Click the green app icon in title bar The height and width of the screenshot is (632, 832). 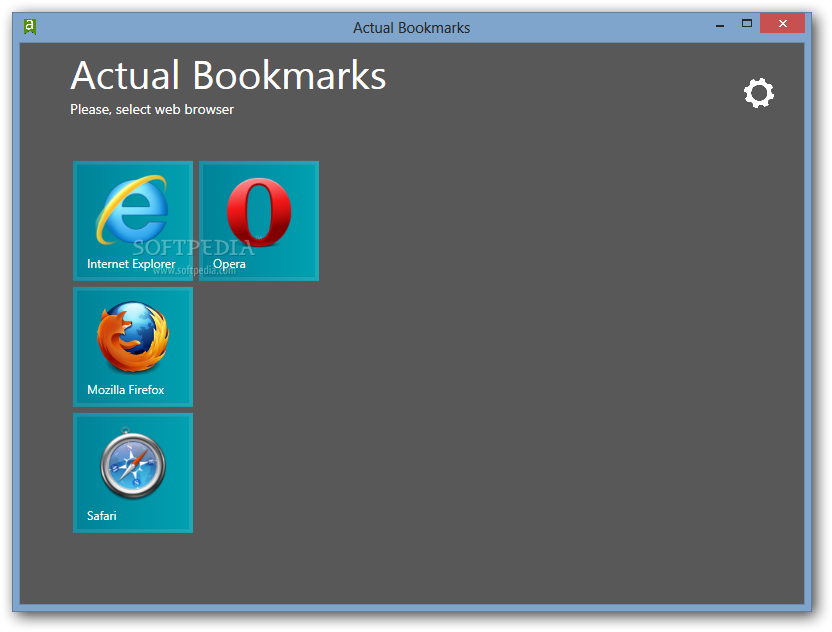[30, 27]
